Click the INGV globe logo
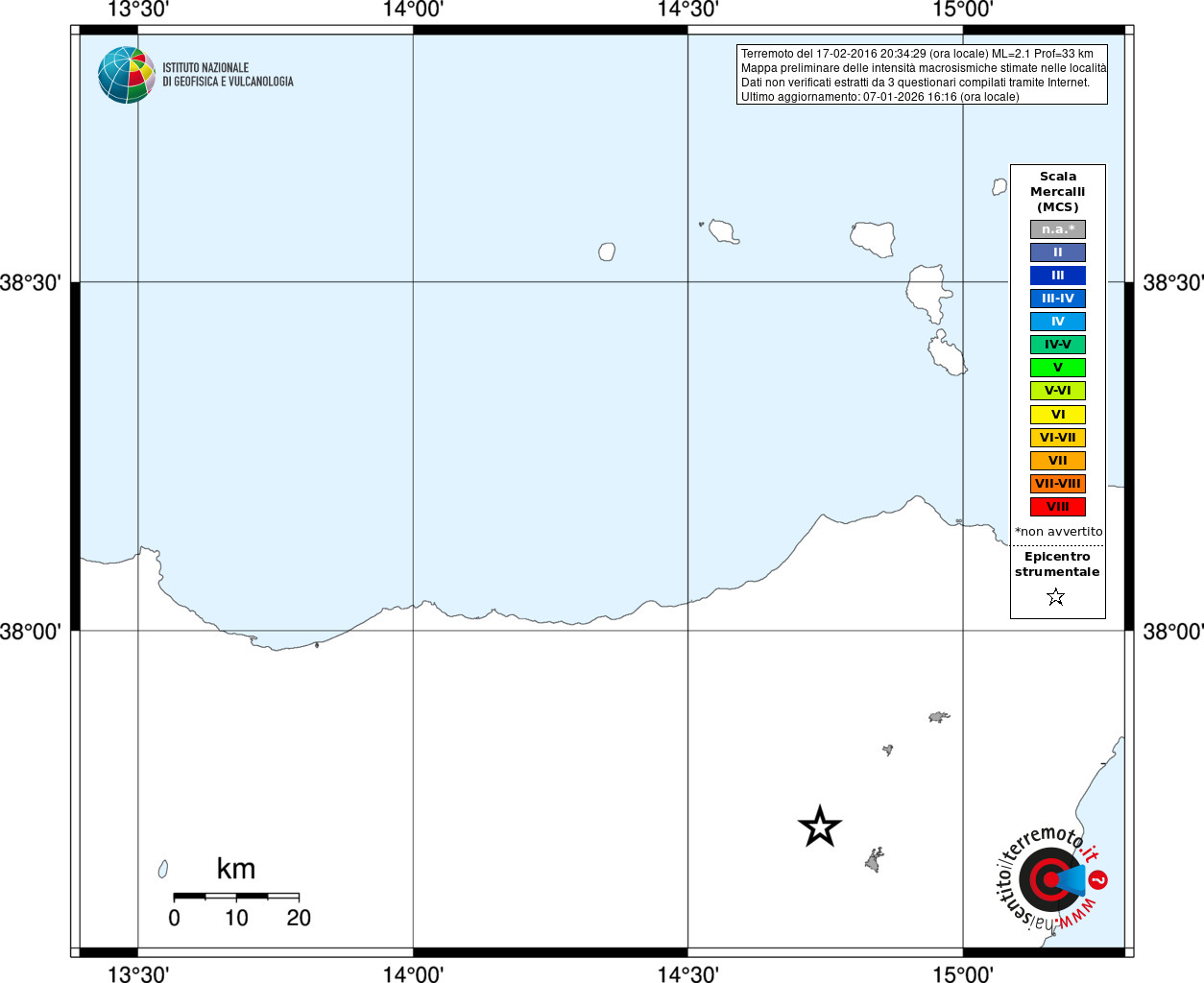 click(x=127, y=75)
